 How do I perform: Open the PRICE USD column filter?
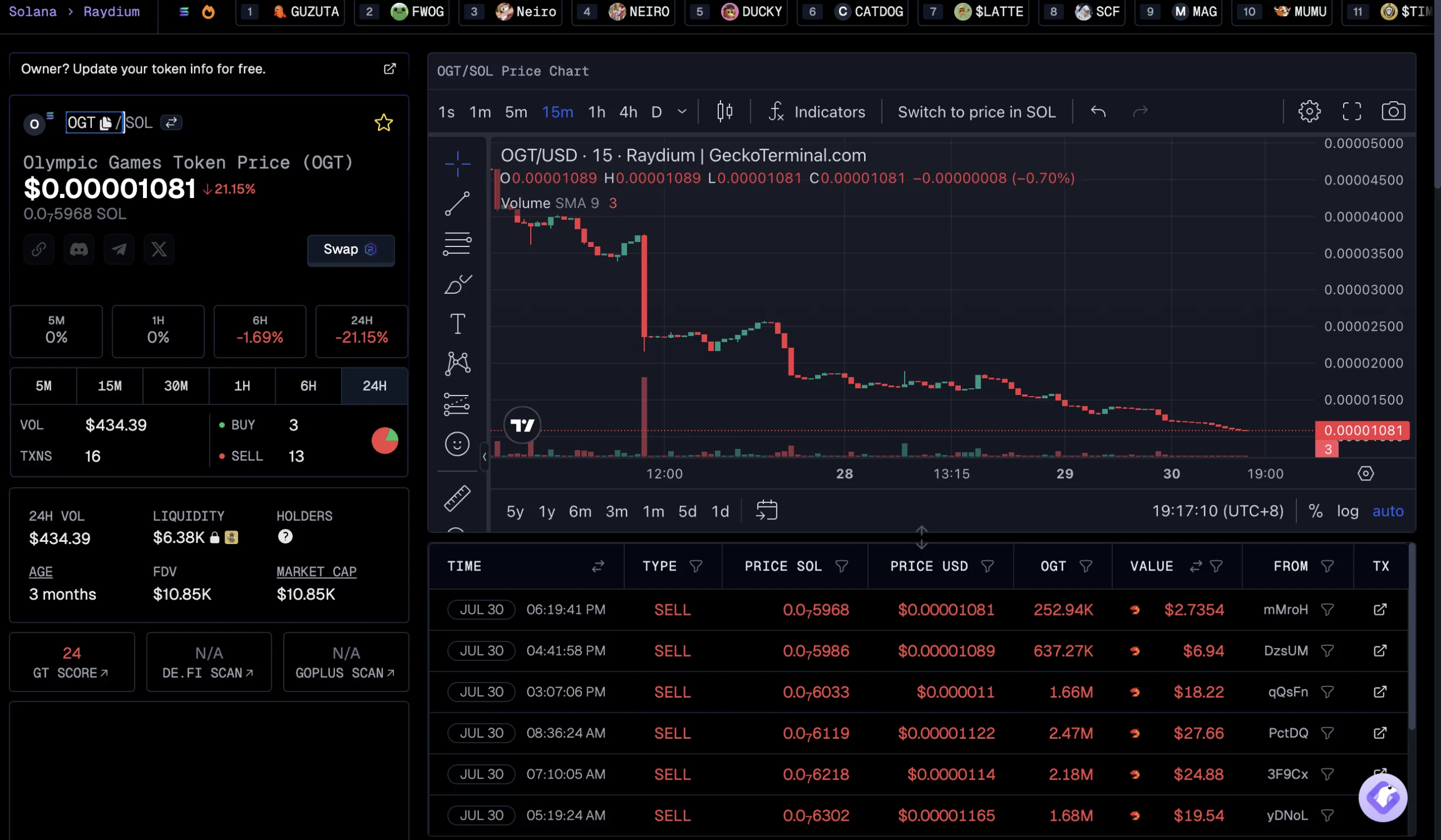[x=987, y=567]
